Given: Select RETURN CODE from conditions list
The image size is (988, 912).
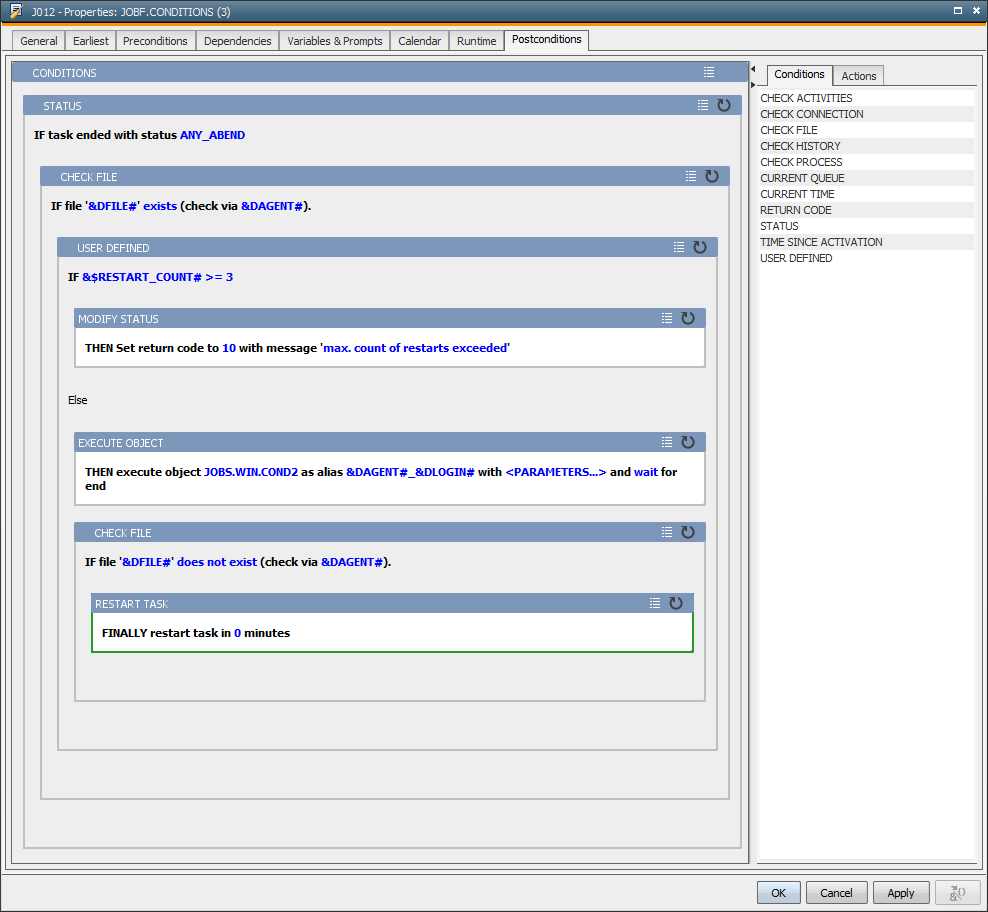Looking at the screenshot, I should pos(795,210).
